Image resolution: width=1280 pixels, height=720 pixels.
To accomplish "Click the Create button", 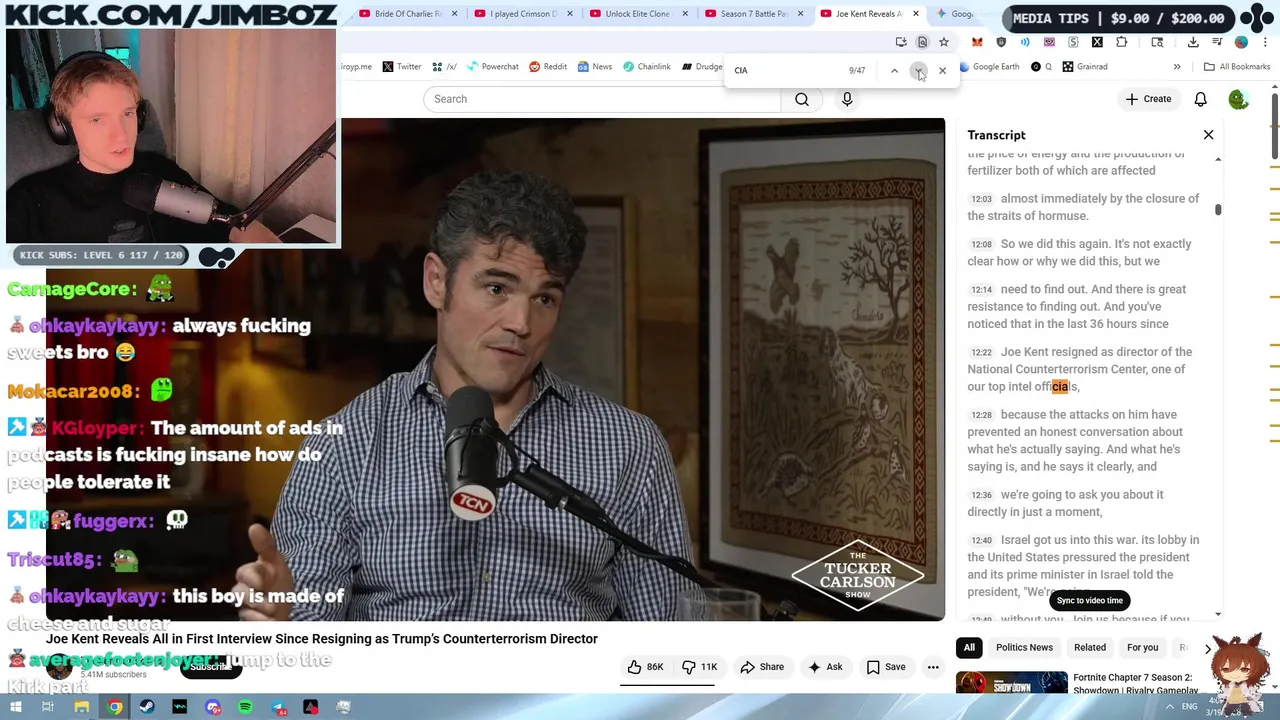I will (1147, 99).
